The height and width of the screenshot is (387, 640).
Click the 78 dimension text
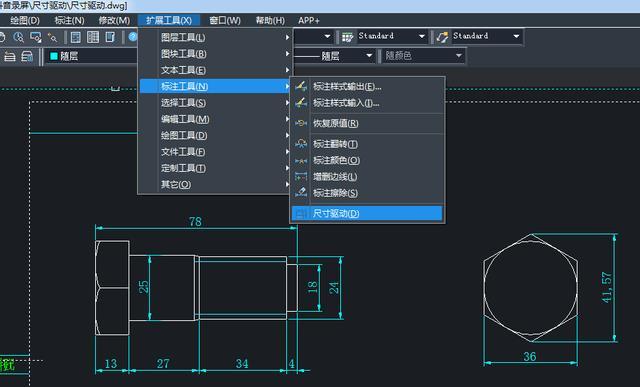pos(195,221)
